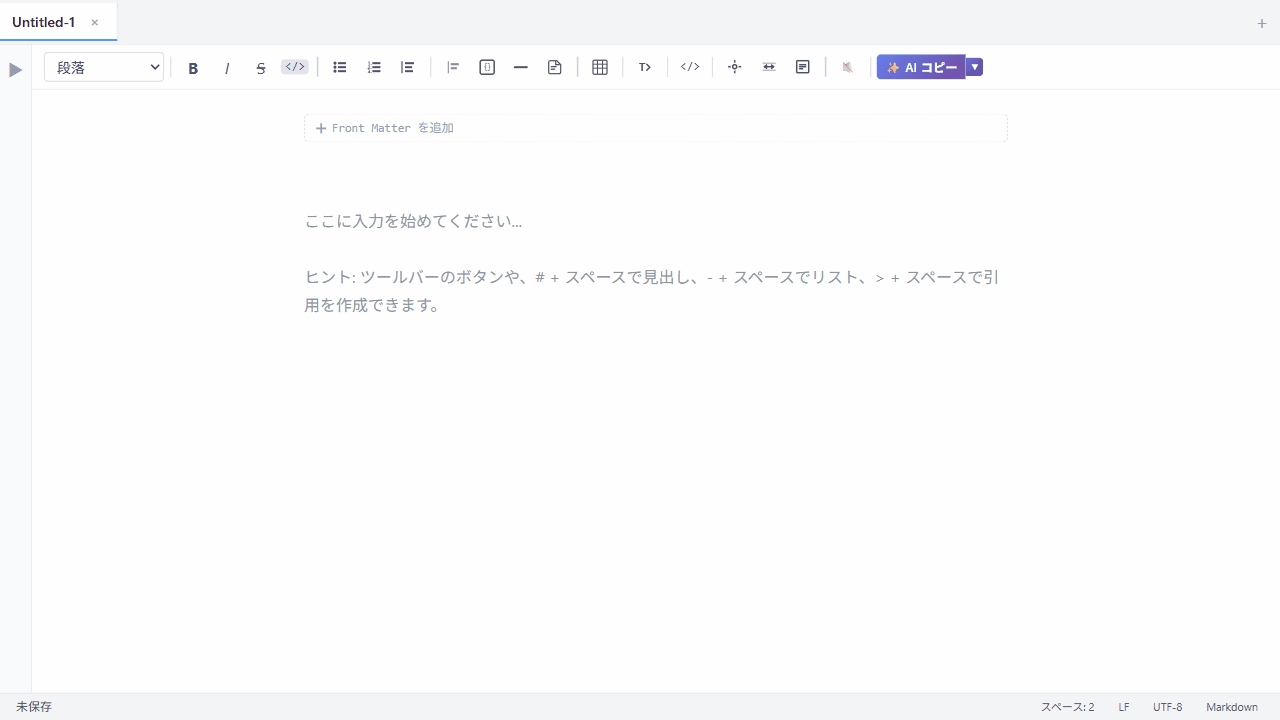The image size is (1280, 720).
Task: Open a new tab with the plus icon
Action: click(1262, 23)
